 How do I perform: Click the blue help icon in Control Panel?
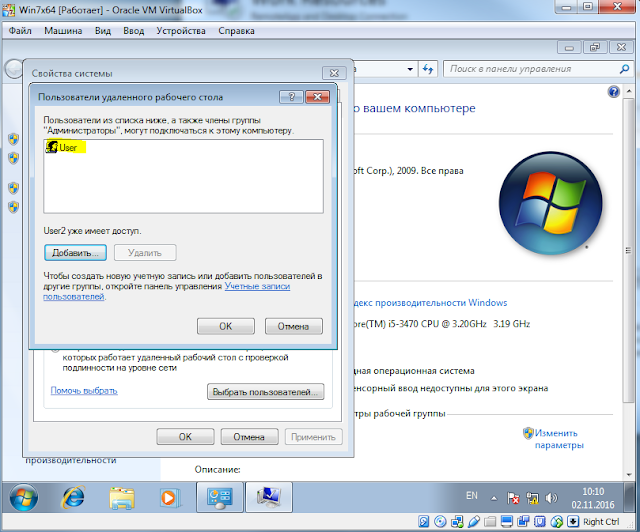613,92
